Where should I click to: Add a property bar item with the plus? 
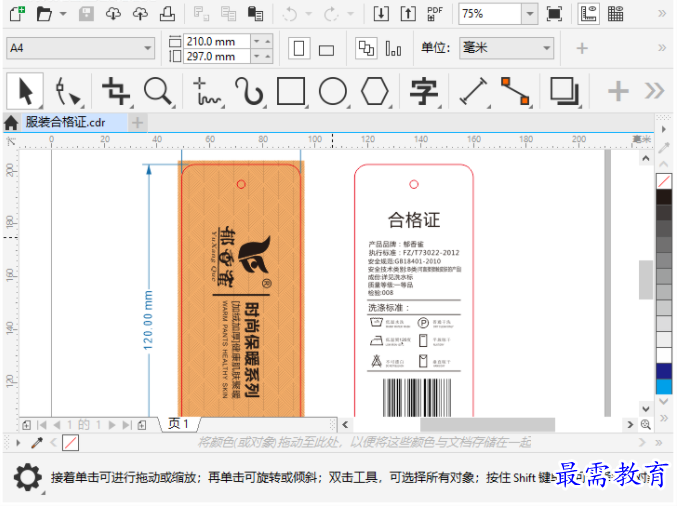582,48
